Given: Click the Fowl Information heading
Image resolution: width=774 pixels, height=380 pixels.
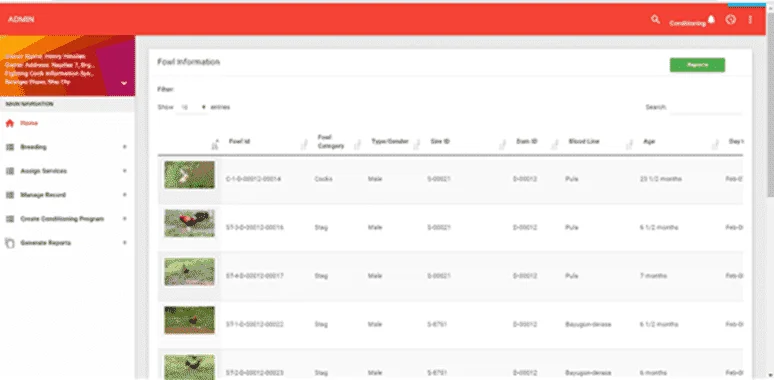Looking at the screenshot, I should [x=189, y=62].
